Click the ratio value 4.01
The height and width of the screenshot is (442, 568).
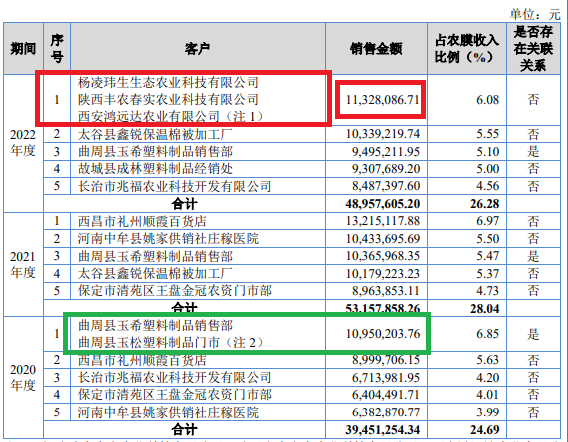(487, 395)
